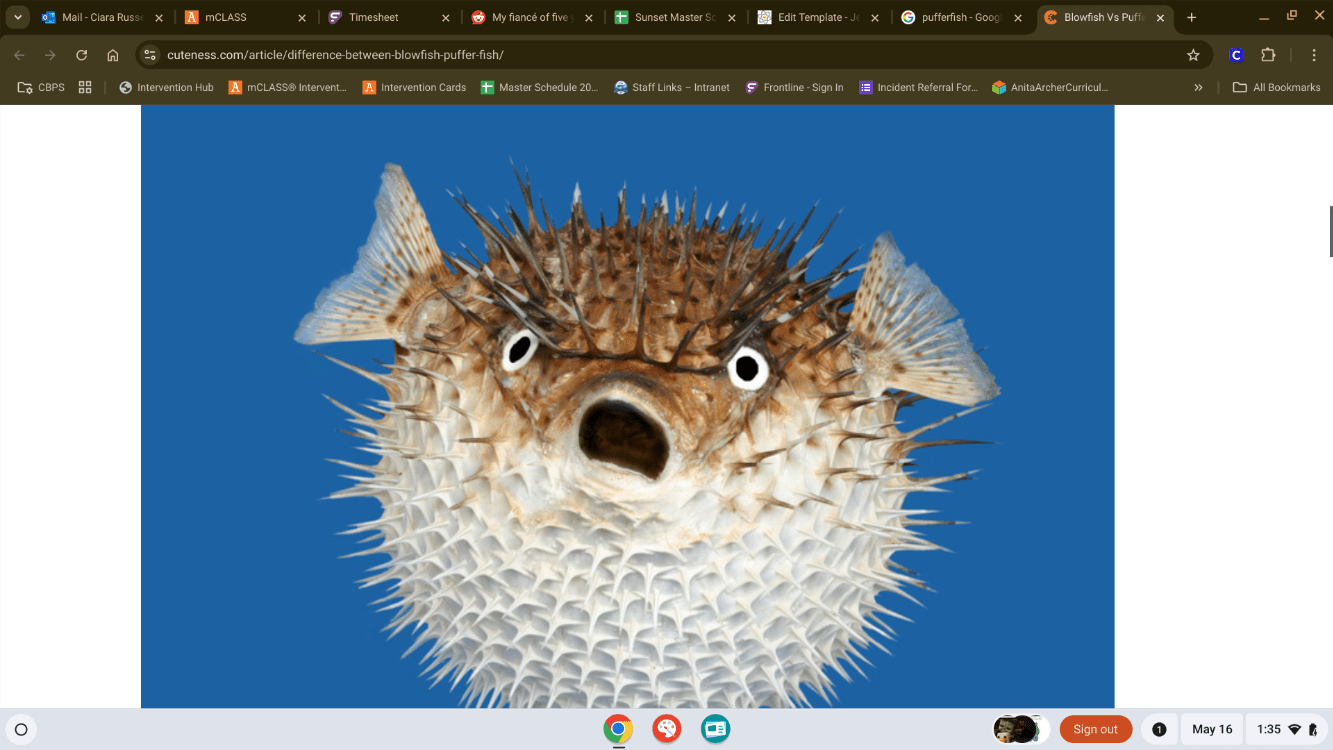Close the Timesheet tab
1333x750 pixels.
(x=445, y=18)
